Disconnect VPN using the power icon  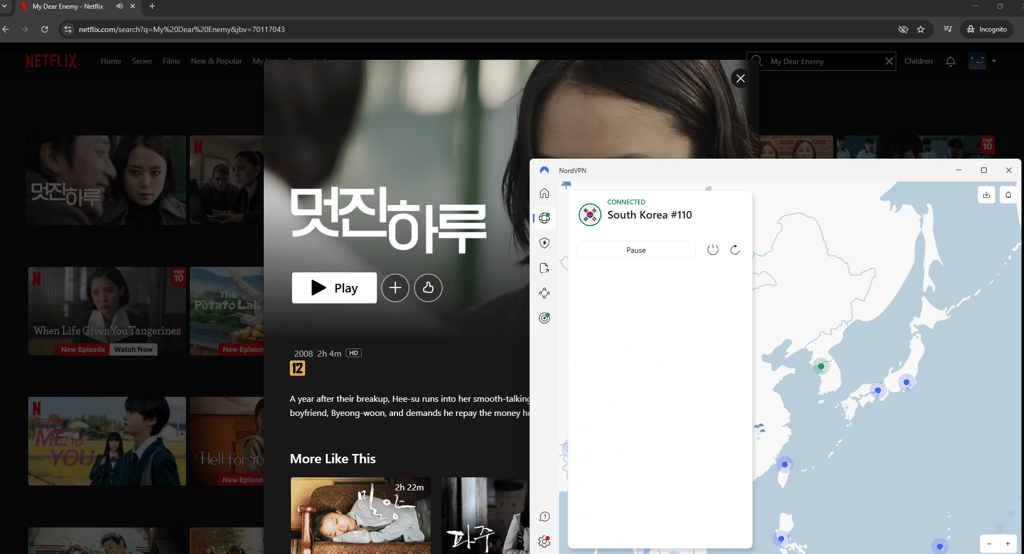click(x=712, y=250)
